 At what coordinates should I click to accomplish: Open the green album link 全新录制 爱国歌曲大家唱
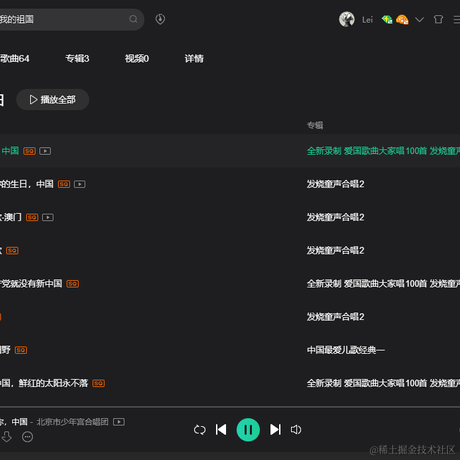pos(383,151)
